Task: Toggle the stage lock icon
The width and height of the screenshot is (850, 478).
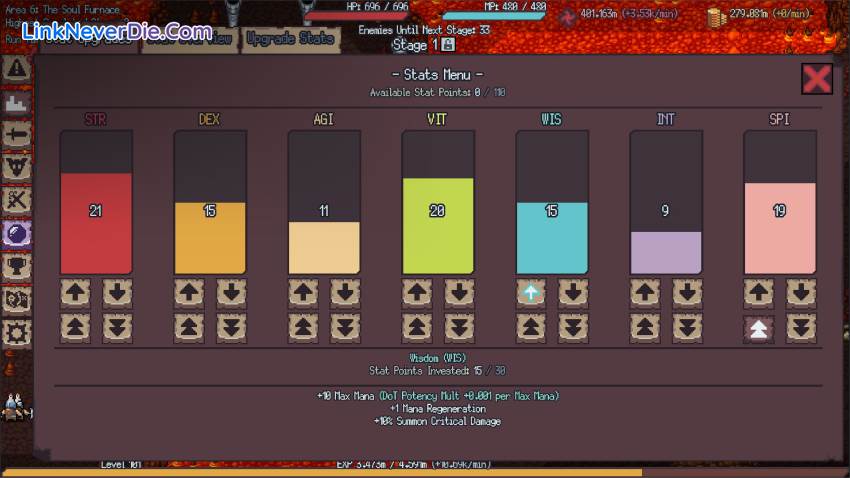Action: click(x=449, y=46)
